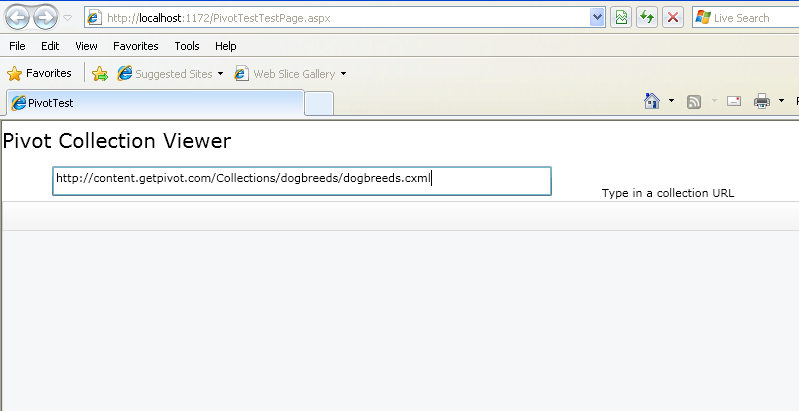The height and width of the screenshot is (411, 799).
Task: Refresh the page with the green arrows icon
Action: tap(647, 18)
